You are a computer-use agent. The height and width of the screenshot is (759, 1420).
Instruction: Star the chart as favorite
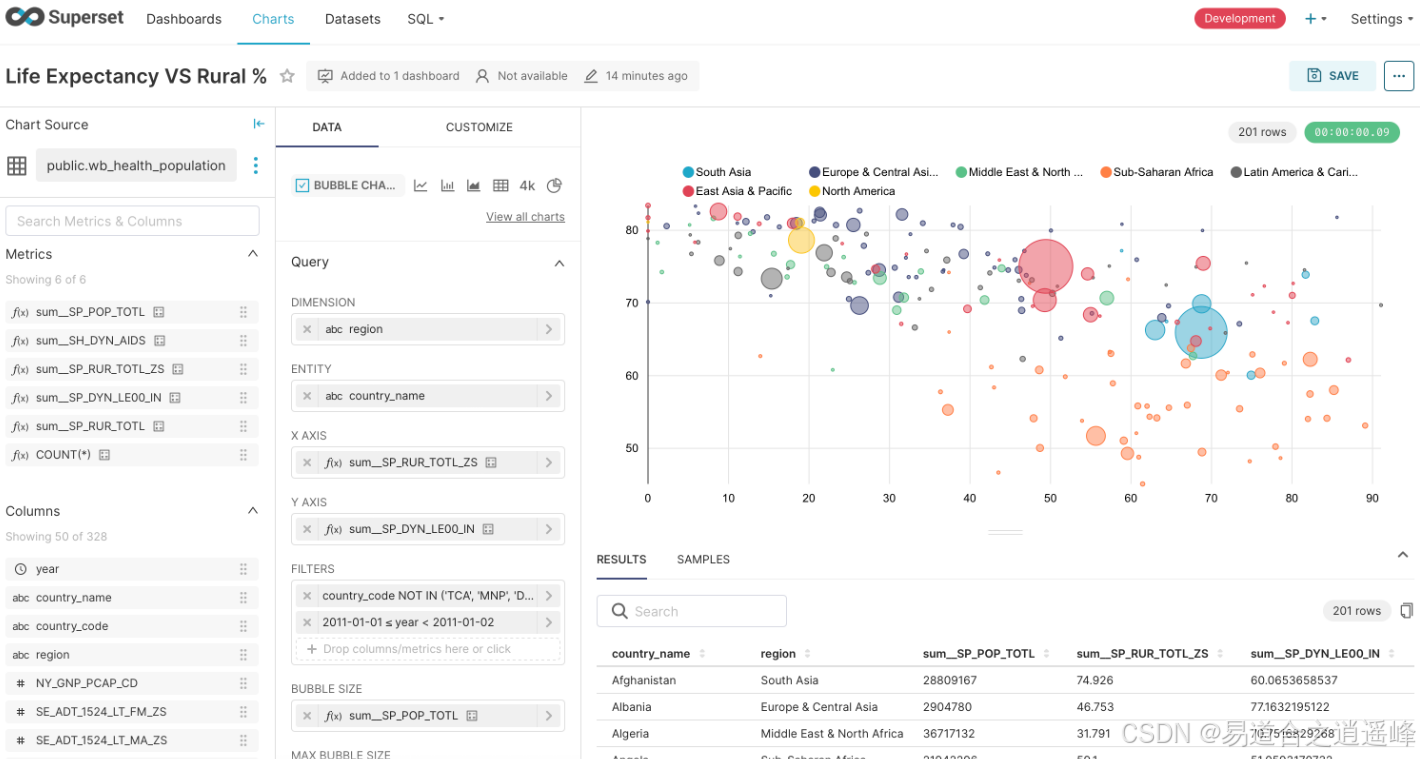[x=287, y=76]
